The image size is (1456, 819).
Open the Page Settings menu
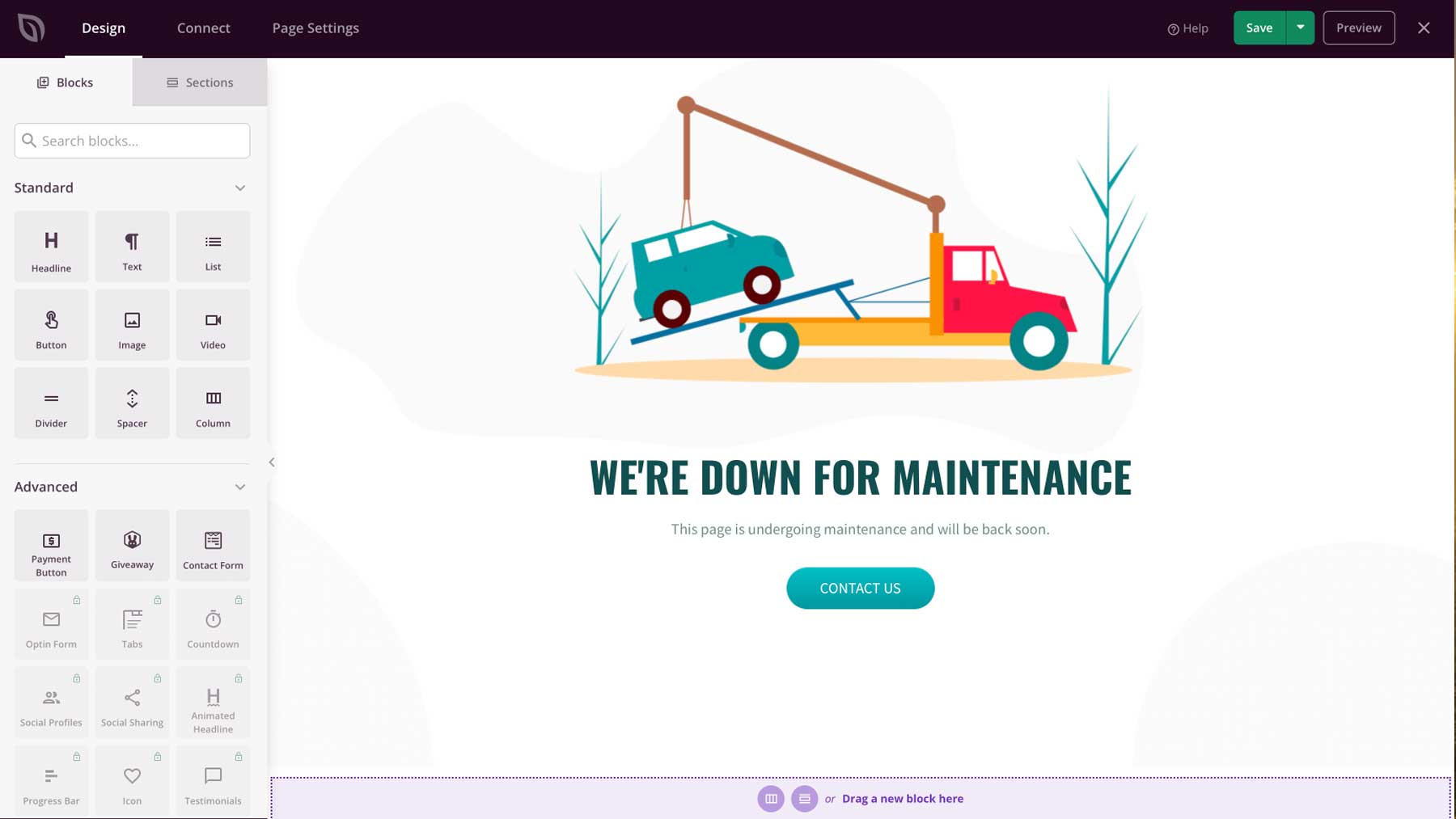(x=315, y=27)
